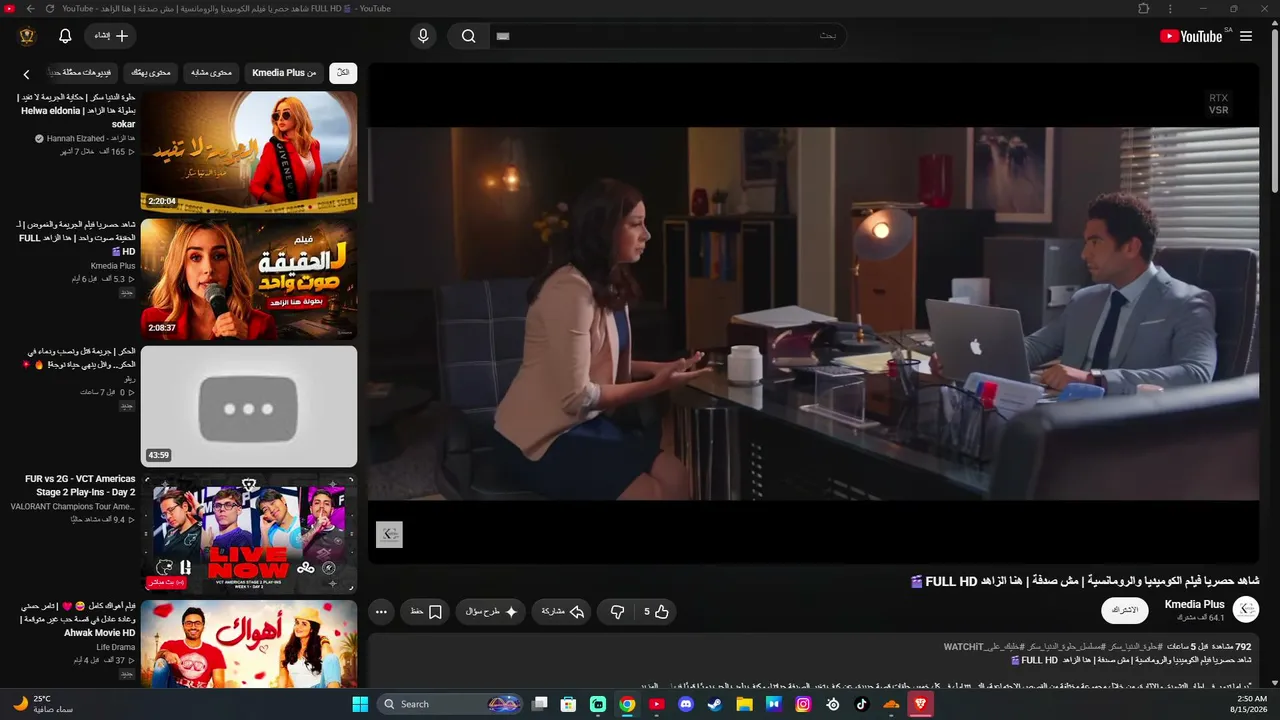Open the taskbar weather widget showing 25°C
The height and width of the screenshot is (720, 1280).
pyautogui.click(x=44, y=704)
